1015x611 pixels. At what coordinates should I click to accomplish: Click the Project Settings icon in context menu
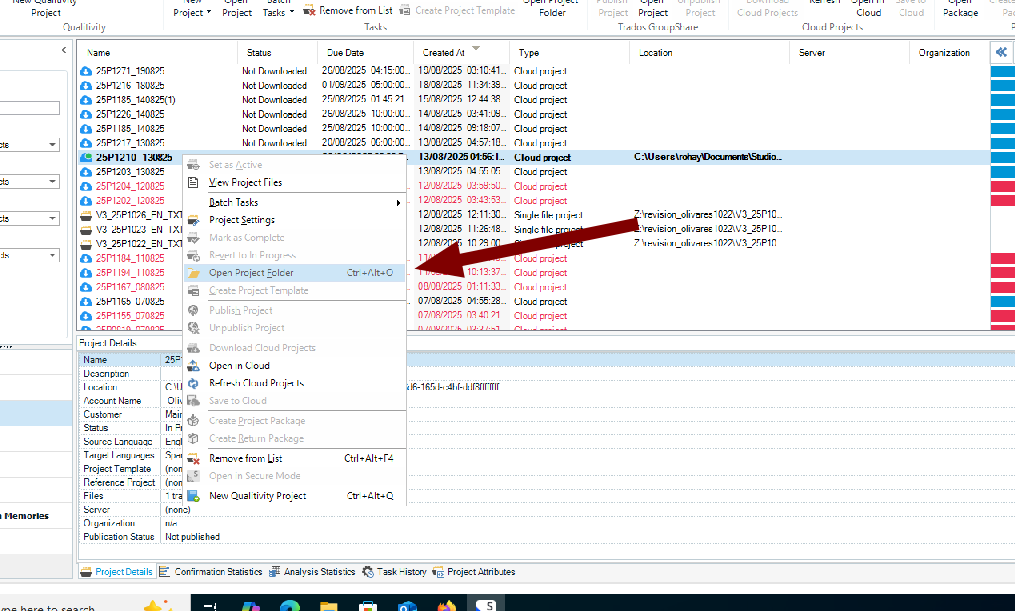pos(194,220)
